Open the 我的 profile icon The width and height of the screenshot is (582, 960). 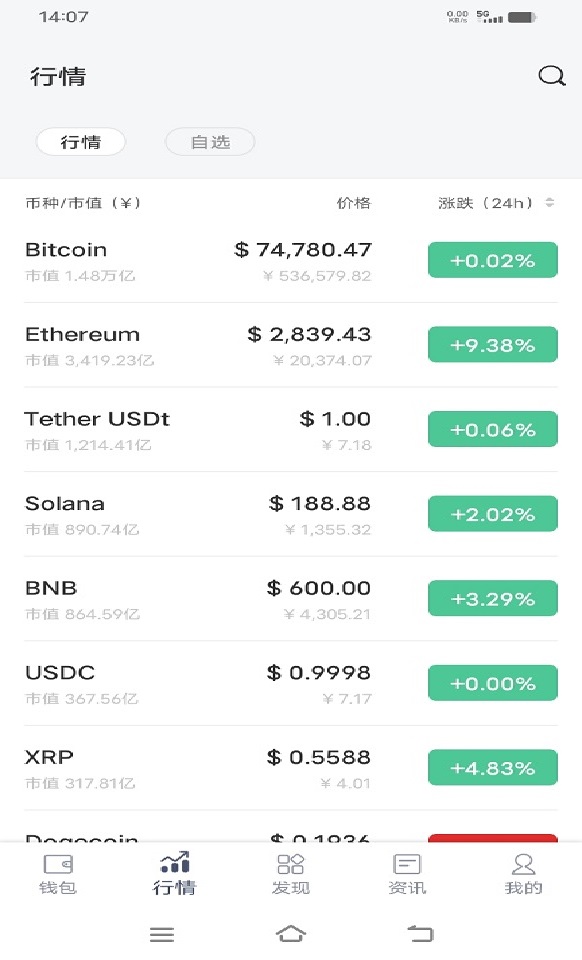point(523,864)
